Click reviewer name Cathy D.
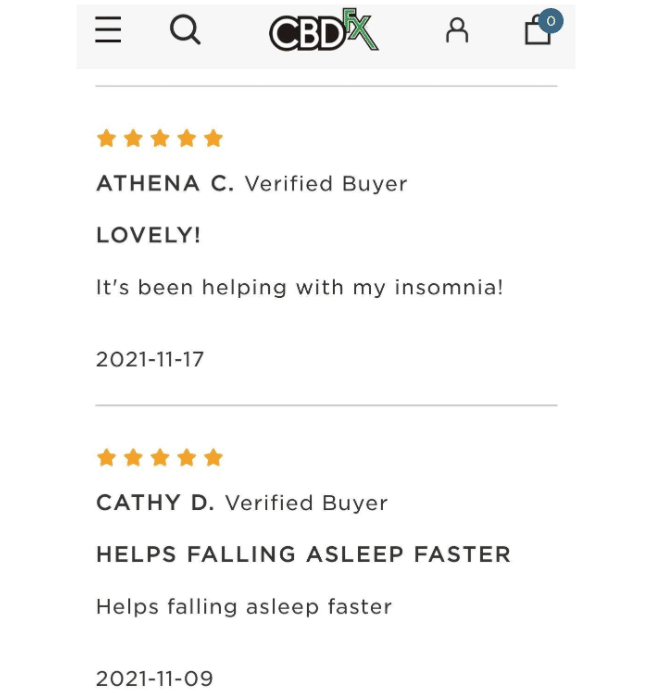The image size is (648, 693). click(155, 503)
